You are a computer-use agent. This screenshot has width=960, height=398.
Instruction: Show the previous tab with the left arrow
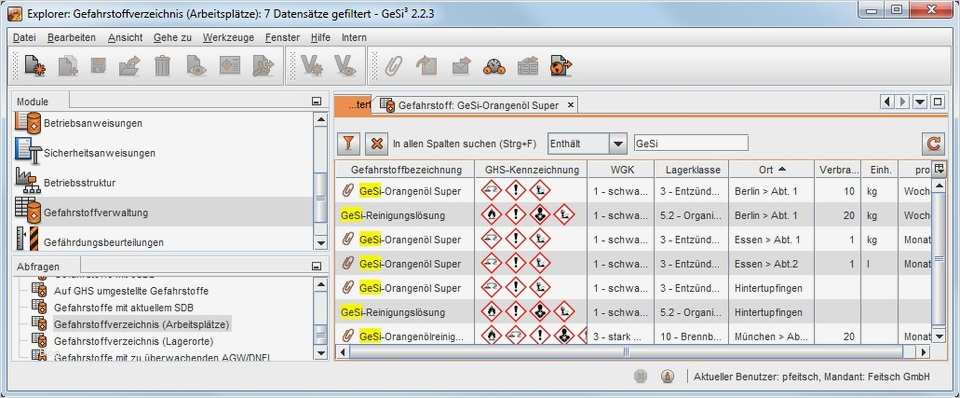click(887, 103)
